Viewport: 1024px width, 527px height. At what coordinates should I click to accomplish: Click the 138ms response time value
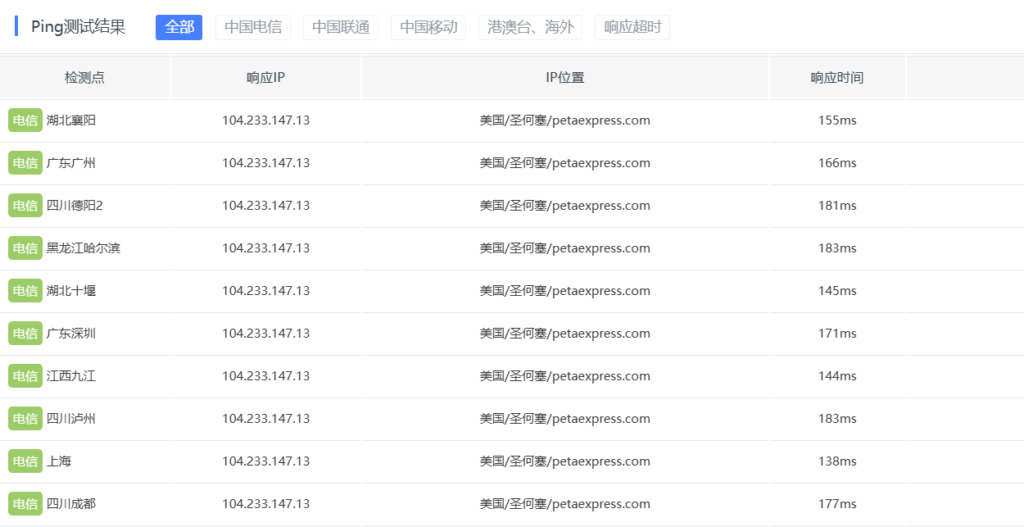(x=837, y=461)
